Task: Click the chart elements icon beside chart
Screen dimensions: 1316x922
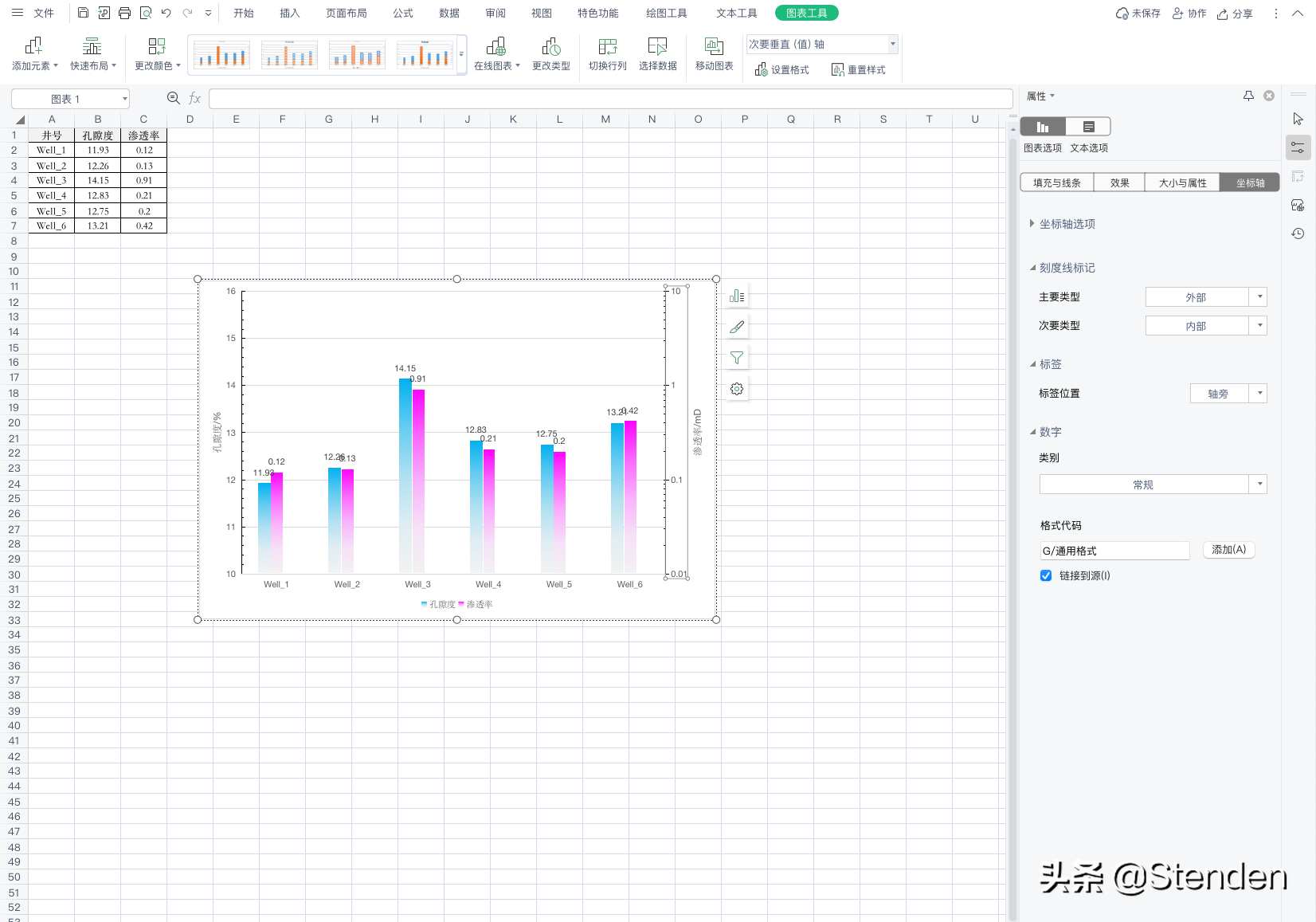Action: click(x=737, y=296)
